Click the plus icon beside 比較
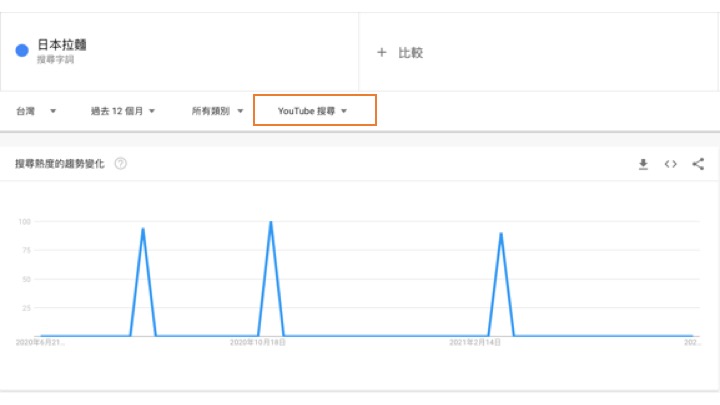720x405 pixels. tap(381, 52)
